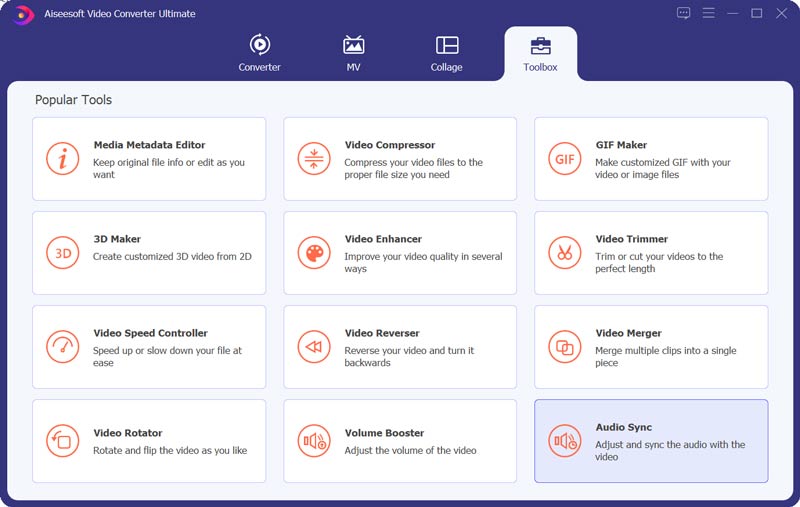Click the Volume Booster speaker icon
Viewport: 800px width, 507px height.
pos(314,441)
